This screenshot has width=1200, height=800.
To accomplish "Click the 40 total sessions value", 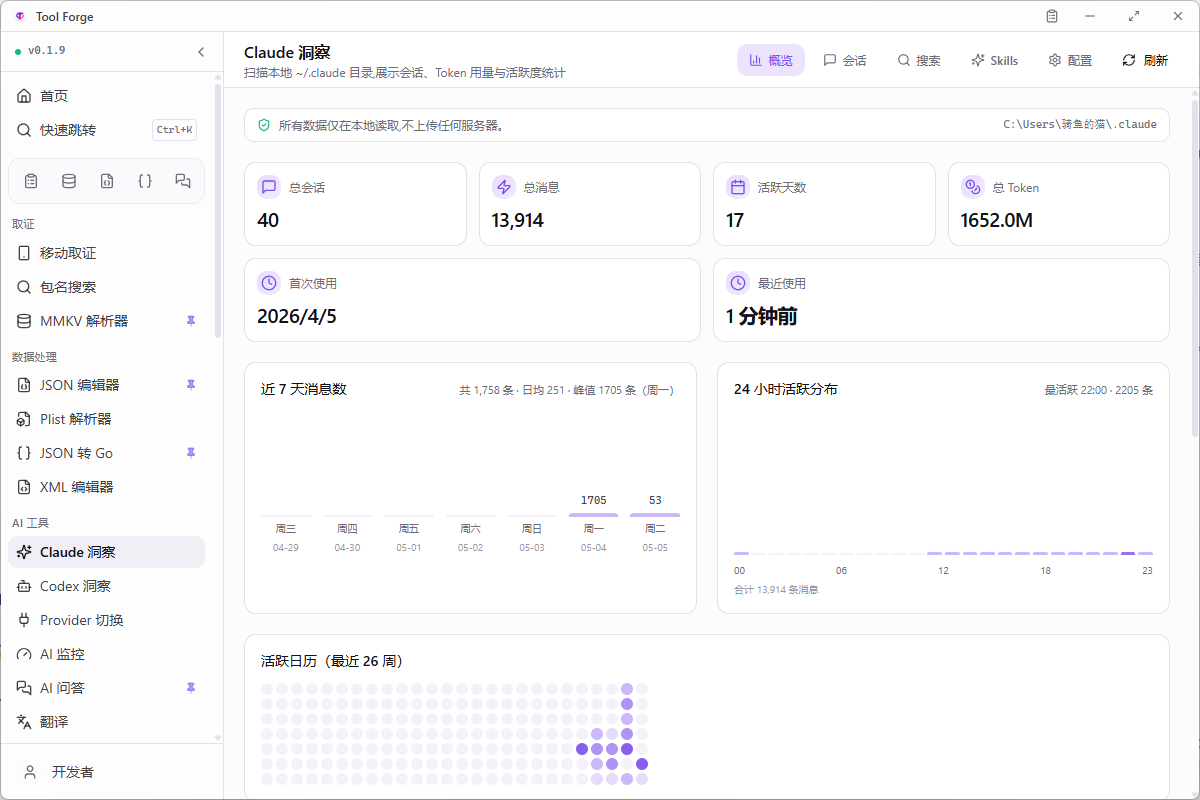I will click(268, 220).
